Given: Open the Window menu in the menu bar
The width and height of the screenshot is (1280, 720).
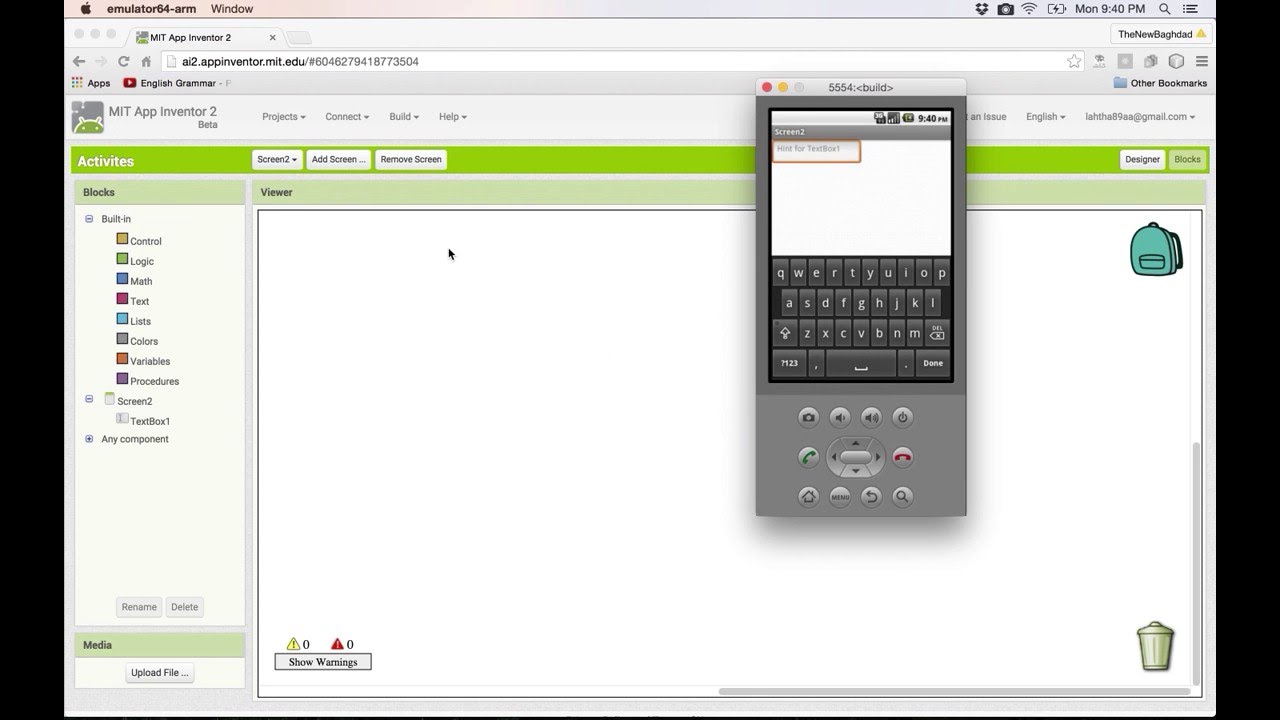Looking at the screenshot, I should point(232,9).
